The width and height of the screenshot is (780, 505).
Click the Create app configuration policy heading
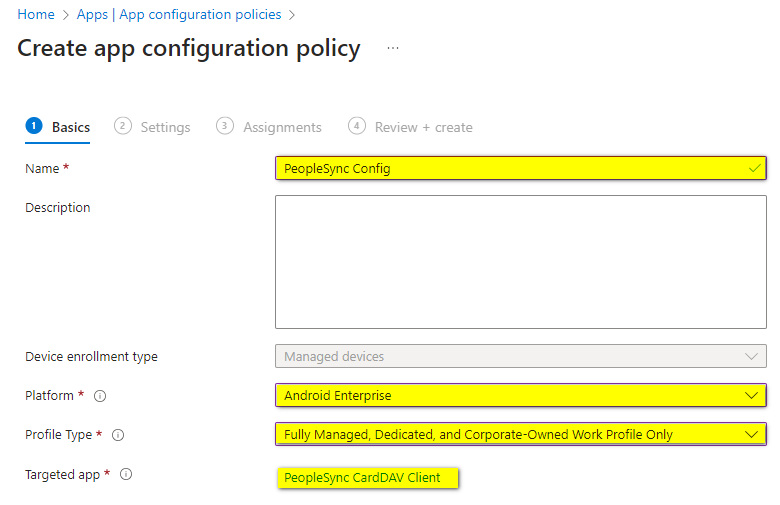(189, 49)
